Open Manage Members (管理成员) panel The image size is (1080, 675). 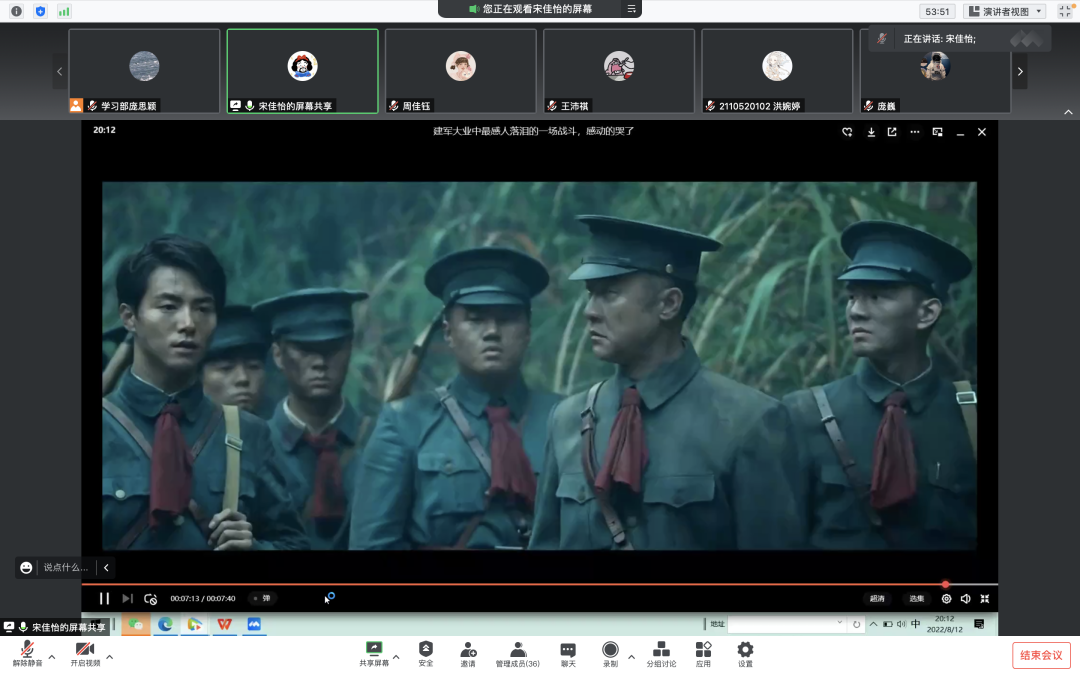[x=517, y=652]
